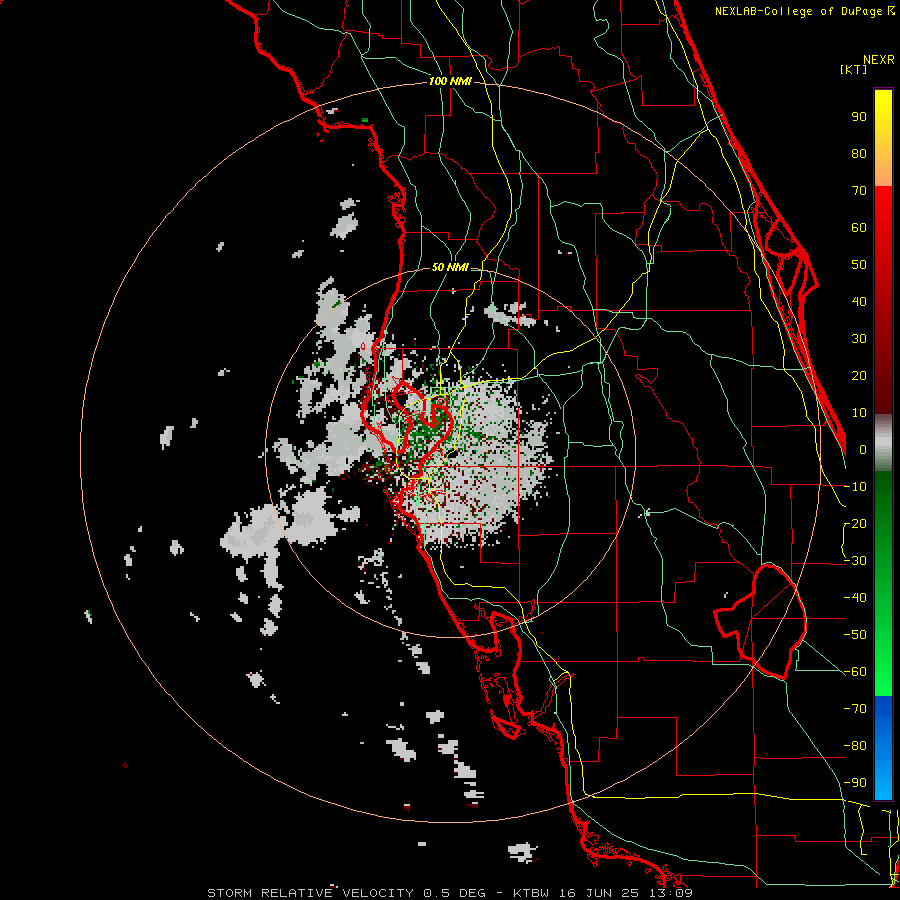Screen dimensions: 900x900
Task: Click the gray zero-velocity band of the color bar
Action: [883, 443]
